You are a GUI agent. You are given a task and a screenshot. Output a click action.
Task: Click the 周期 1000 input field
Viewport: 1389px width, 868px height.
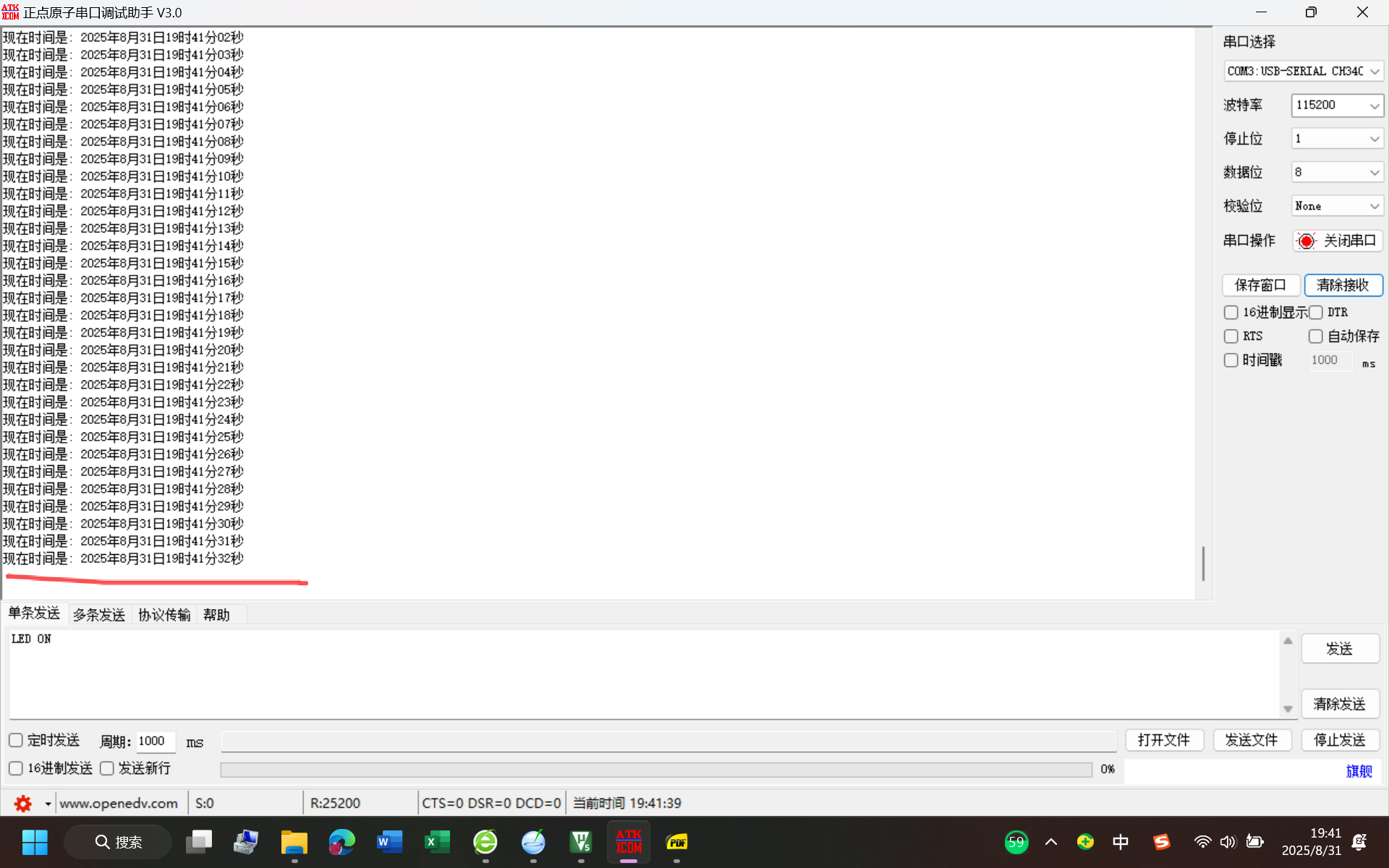(156, 741)
